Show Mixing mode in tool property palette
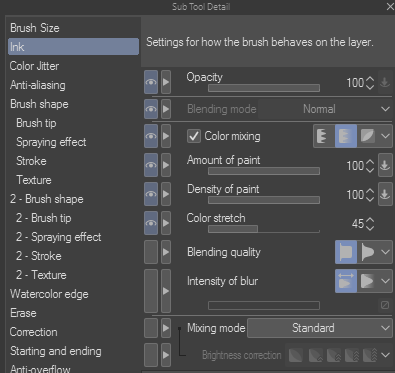Viewport: 395px width, 373px height. 151,328
